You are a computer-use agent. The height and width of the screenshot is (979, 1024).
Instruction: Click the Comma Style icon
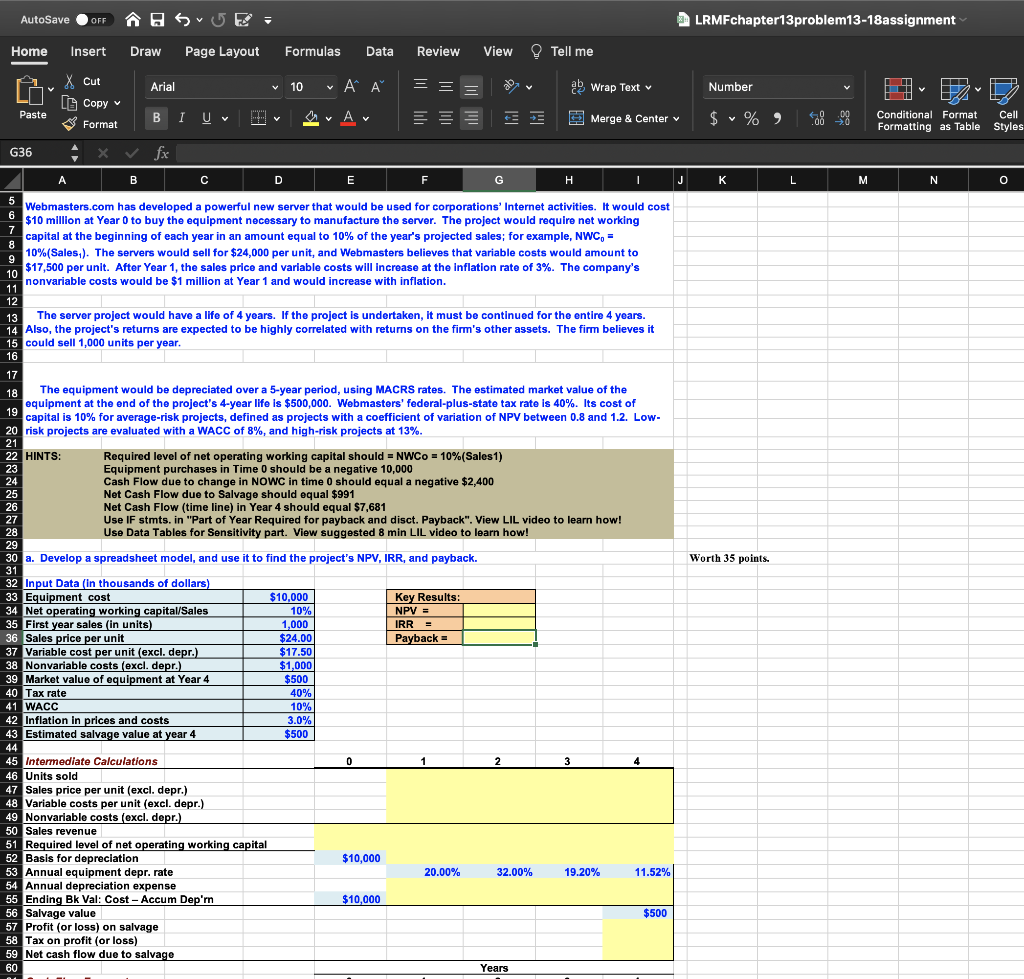tap(777, 117)
